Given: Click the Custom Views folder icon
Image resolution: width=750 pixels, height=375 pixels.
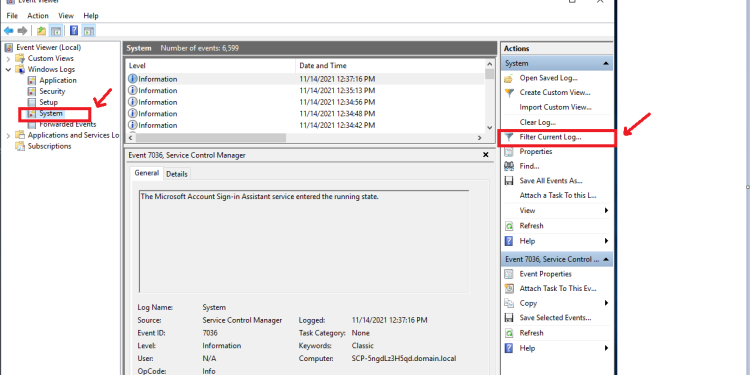Looking at the screenshot, I should pos(20,58).
